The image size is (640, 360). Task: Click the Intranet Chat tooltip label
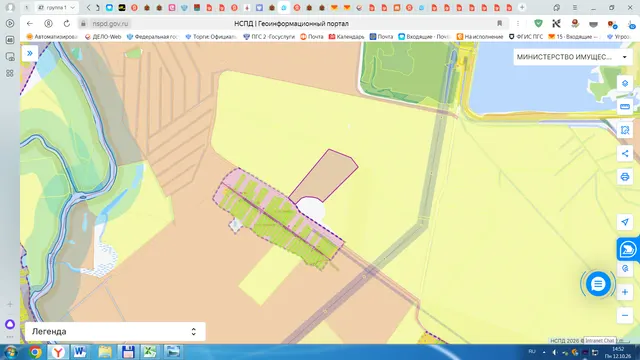(600, 340)
